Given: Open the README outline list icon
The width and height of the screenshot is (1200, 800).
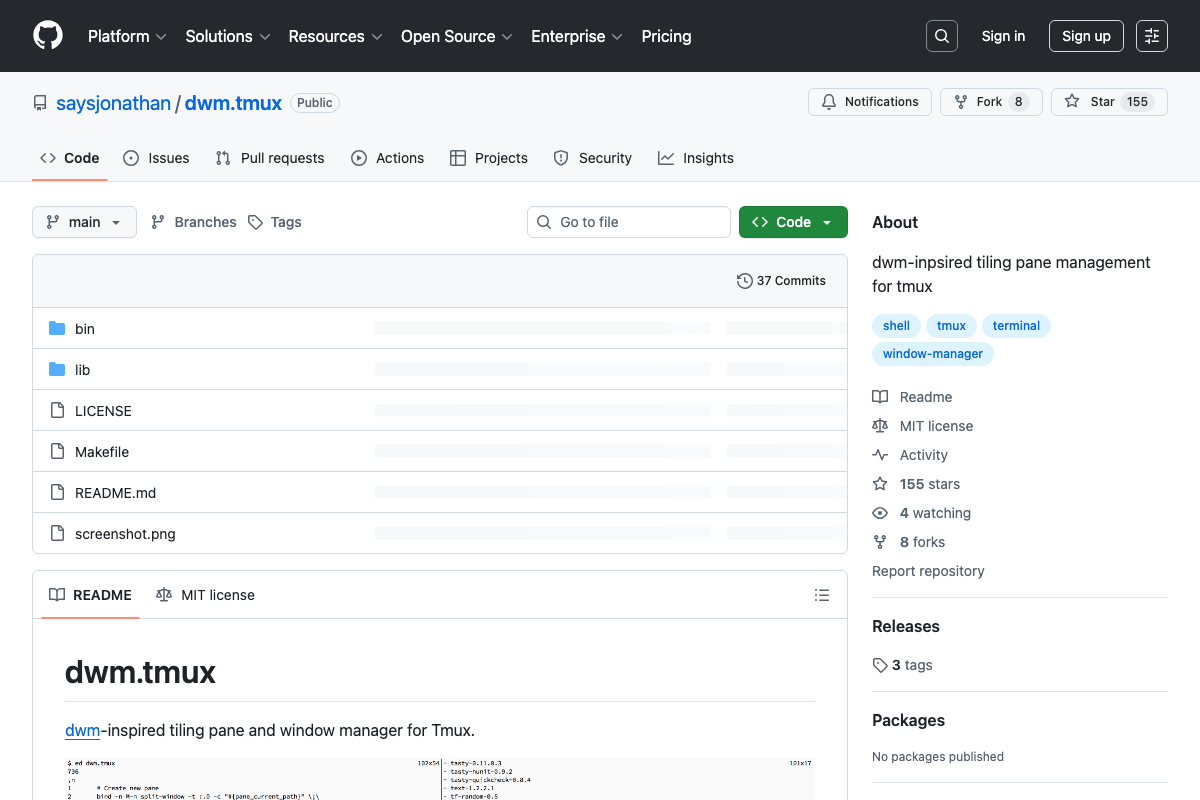Looking at the screenshot, I should (x=822, y=595).
